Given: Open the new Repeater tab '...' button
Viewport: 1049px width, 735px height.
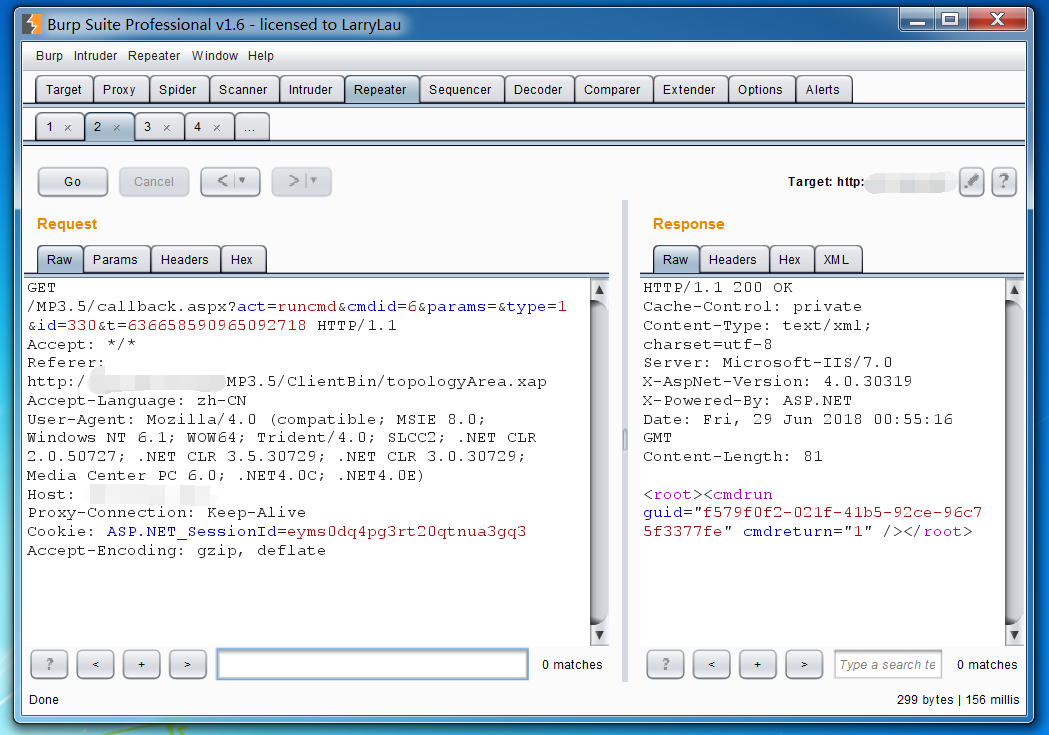Looking at the screenshot, I should point(250,127).
